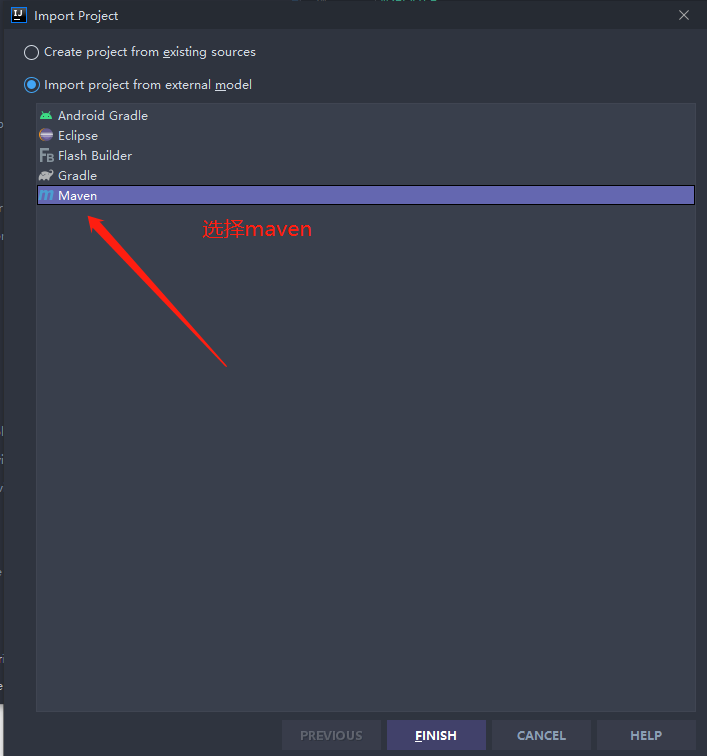707x756 pixels.
Task: Click the Eclipse sphere icon
Action: point(46,135)
